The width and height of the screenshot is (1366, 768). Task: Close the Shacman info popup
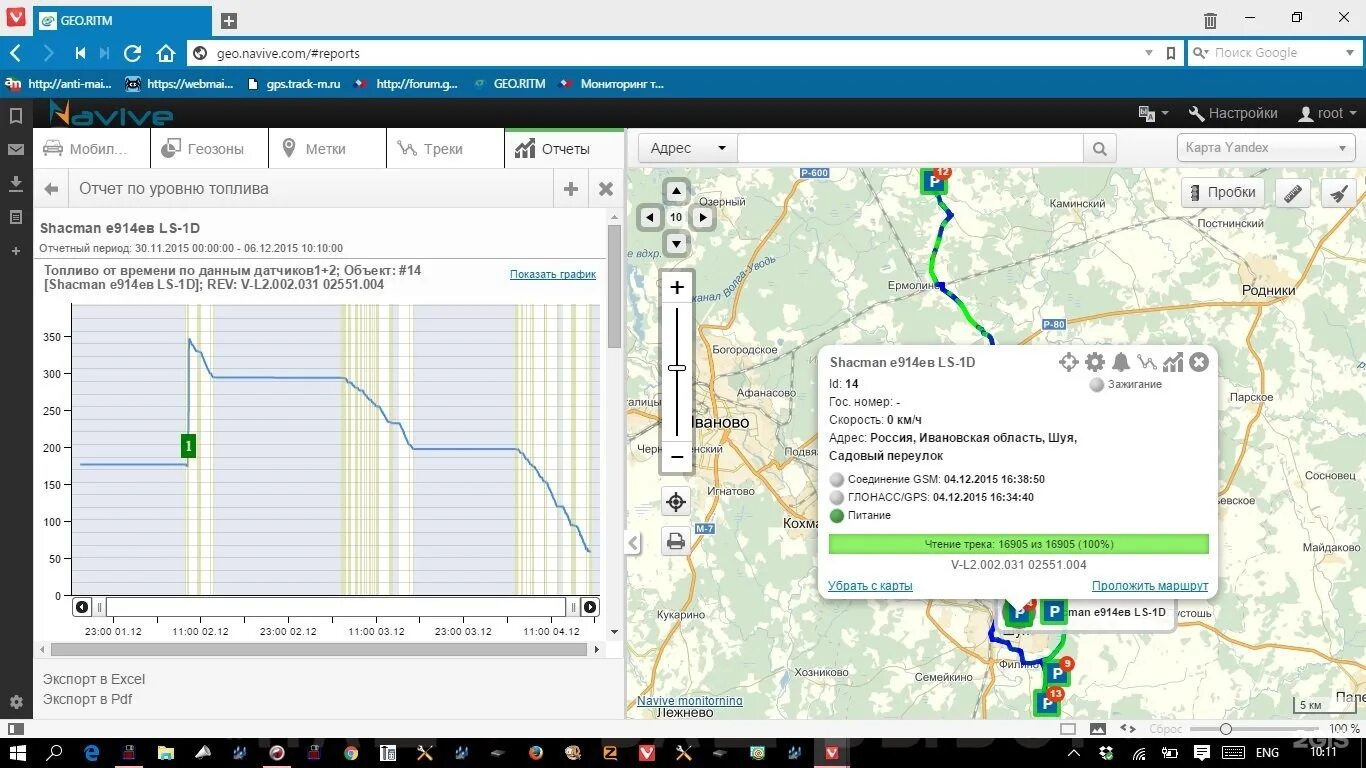[1199, 362]
